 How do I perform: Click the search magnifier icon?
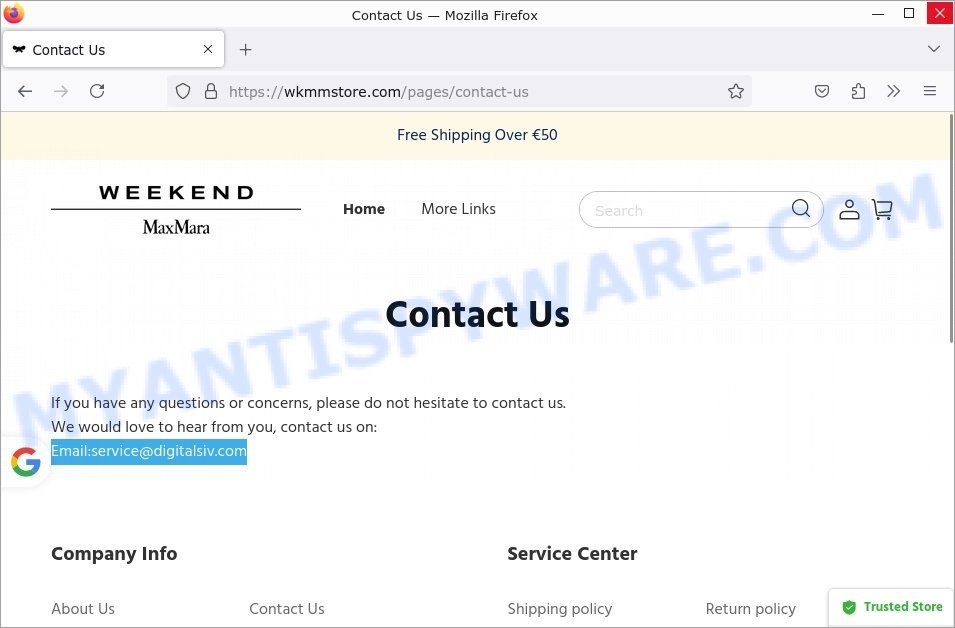pos(800,209)
